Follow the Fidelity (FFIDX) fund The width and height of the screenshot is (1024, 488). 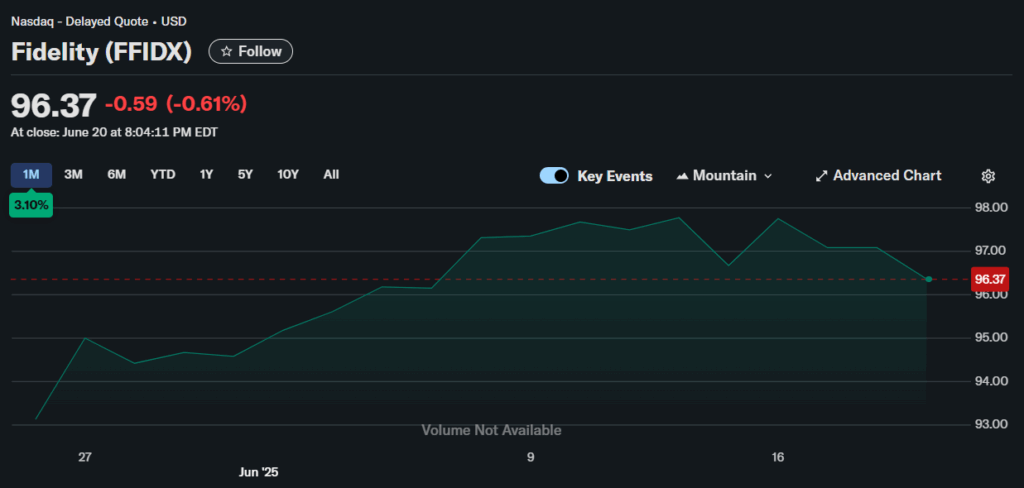[251, 52]
